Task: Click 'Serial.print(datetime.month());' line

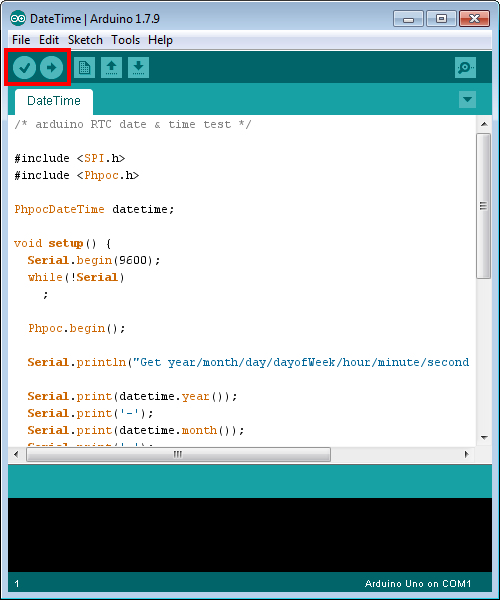Action: click(136, 430)
